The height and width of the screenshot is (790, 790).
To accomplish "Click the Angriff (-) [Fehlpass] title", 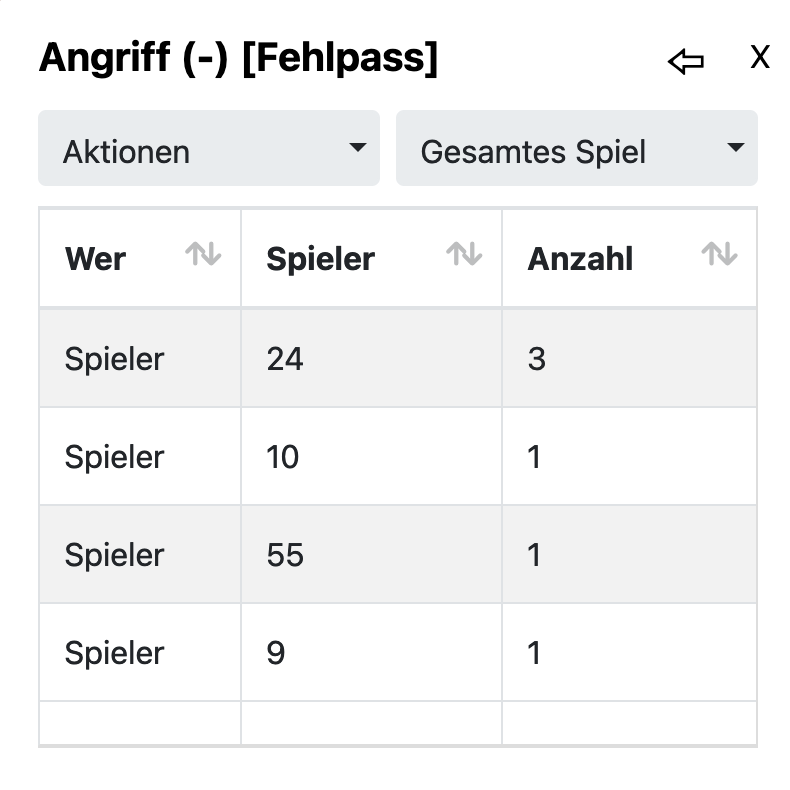I will [238, 59].
